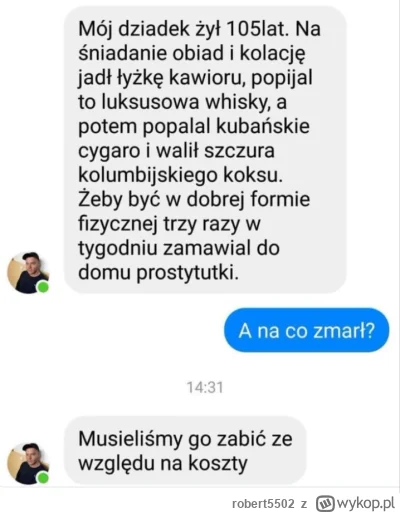Open the wykop.pl site name link

[367, 503]
